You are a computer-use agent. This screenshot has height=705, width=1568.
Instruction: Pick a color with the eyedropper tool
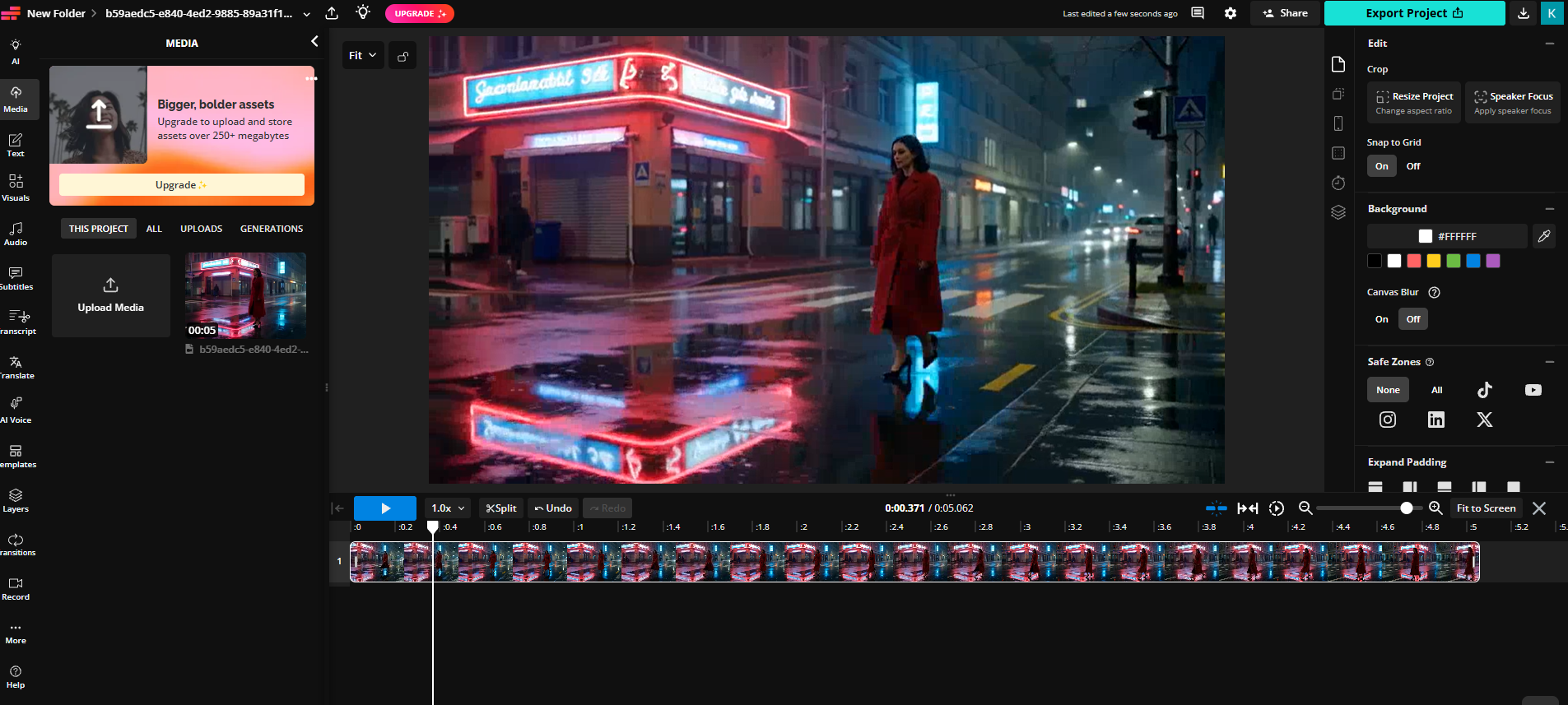click(x=1544, y=236)
